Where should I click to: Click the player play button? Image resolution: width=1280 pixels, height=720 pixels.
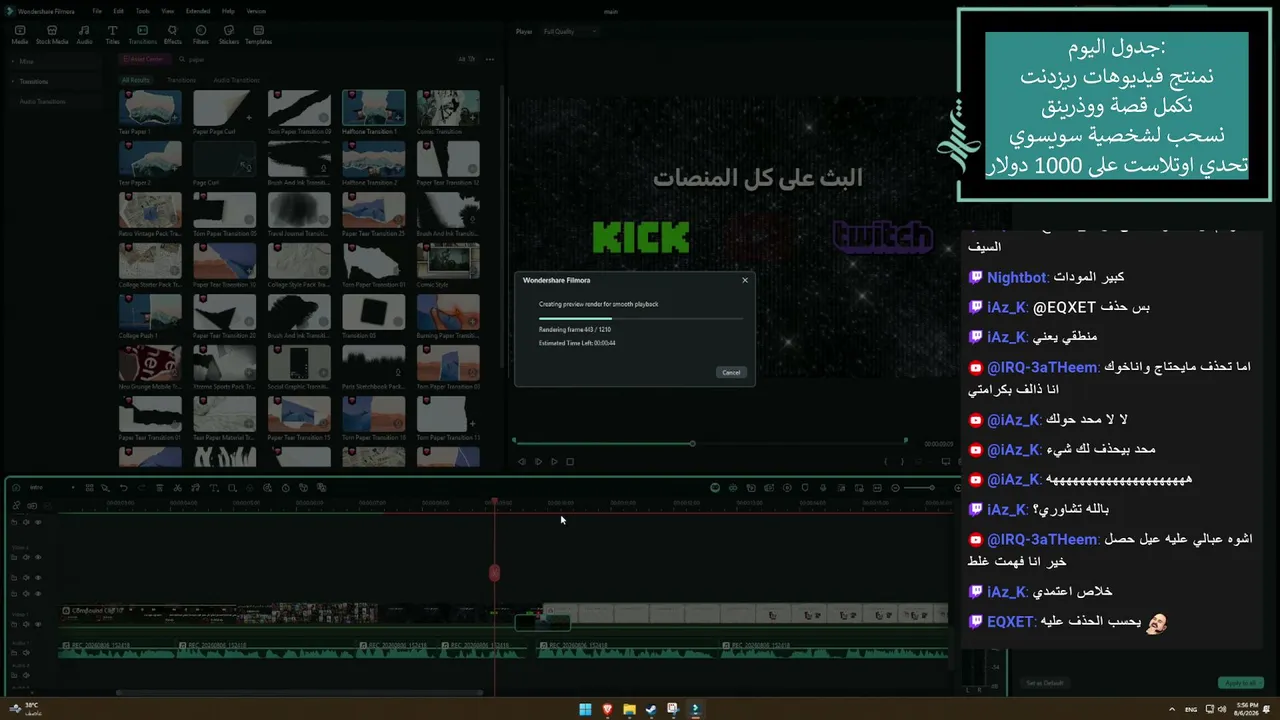554,462
